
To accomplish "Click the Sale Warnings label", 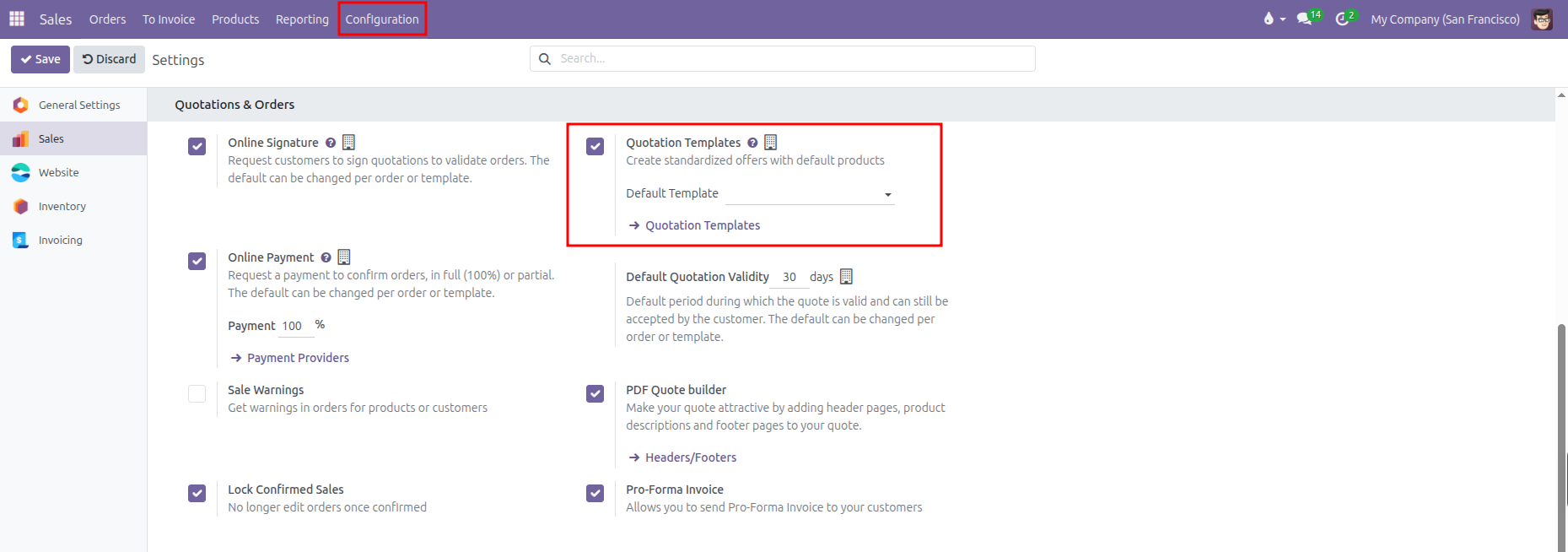I will tap(266, 390).
